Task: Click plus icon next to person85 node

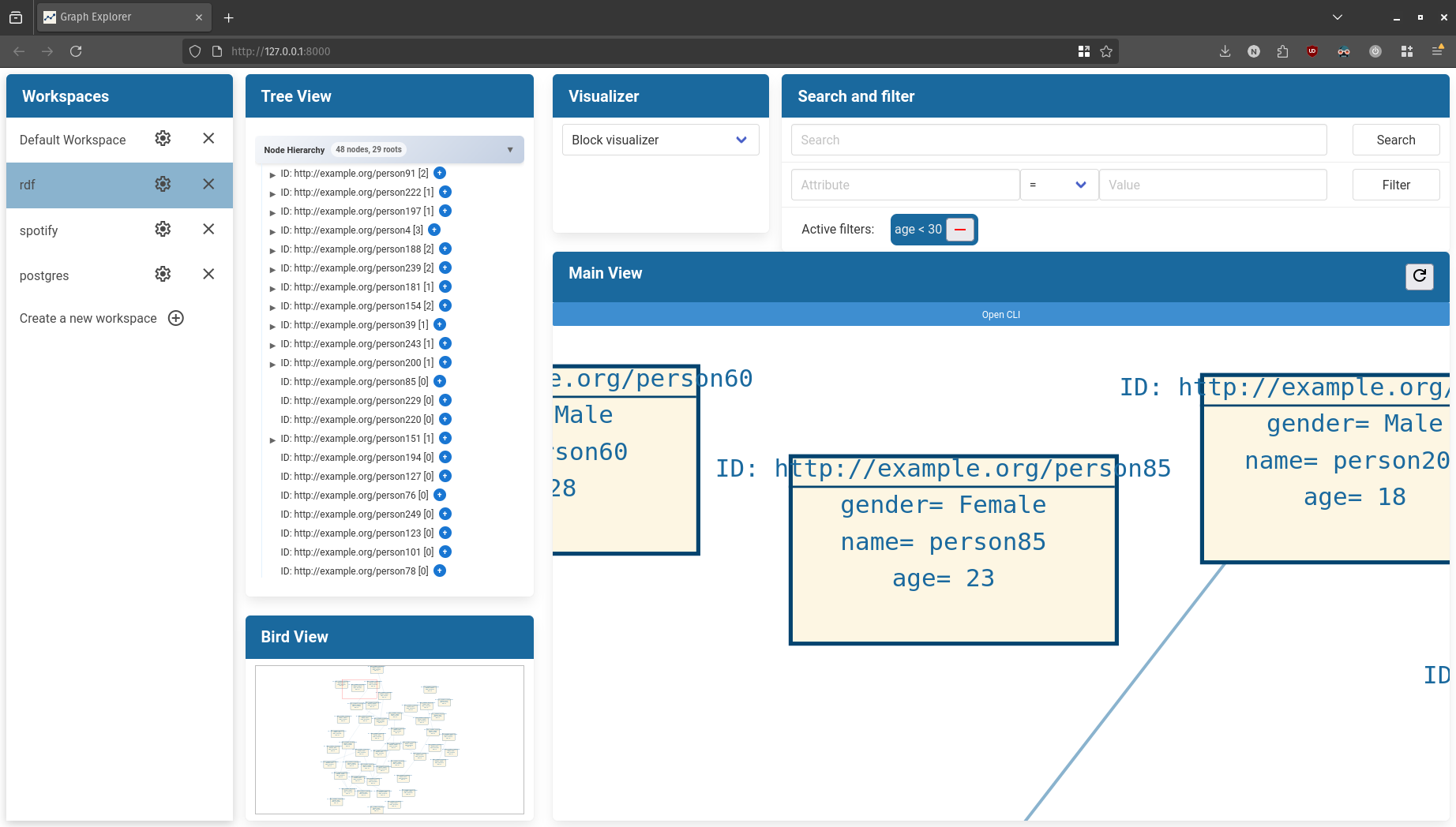Action: [x=440, y=381]
